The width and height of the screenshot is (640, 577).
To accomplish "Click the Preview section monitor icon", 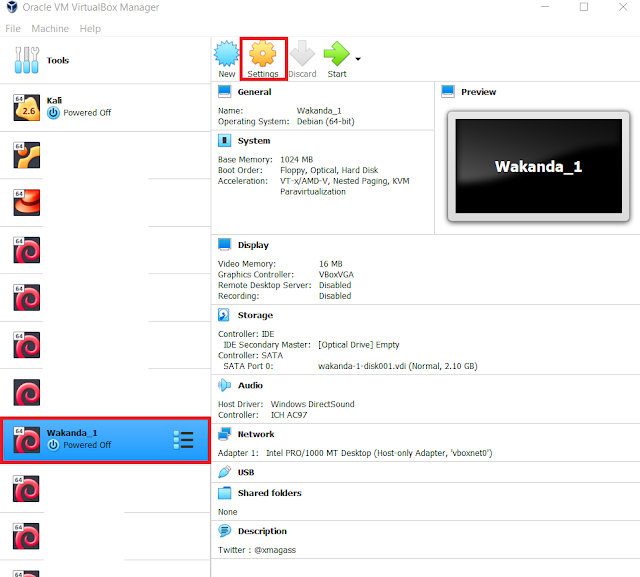I will pyautogui.click(x=448, y=91).
